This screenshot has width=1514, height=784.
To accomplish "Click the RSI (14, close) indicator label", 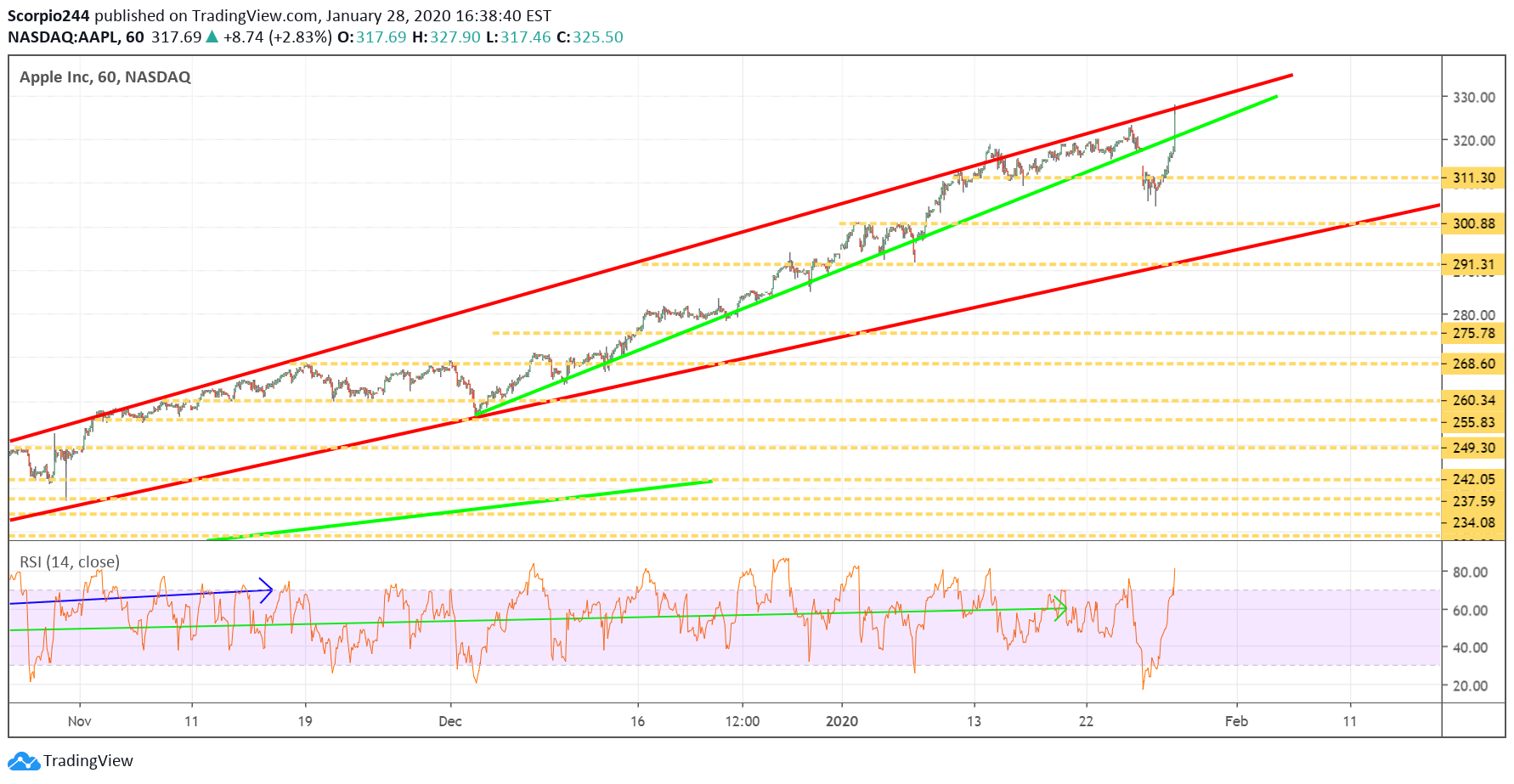I will point(70,562).
